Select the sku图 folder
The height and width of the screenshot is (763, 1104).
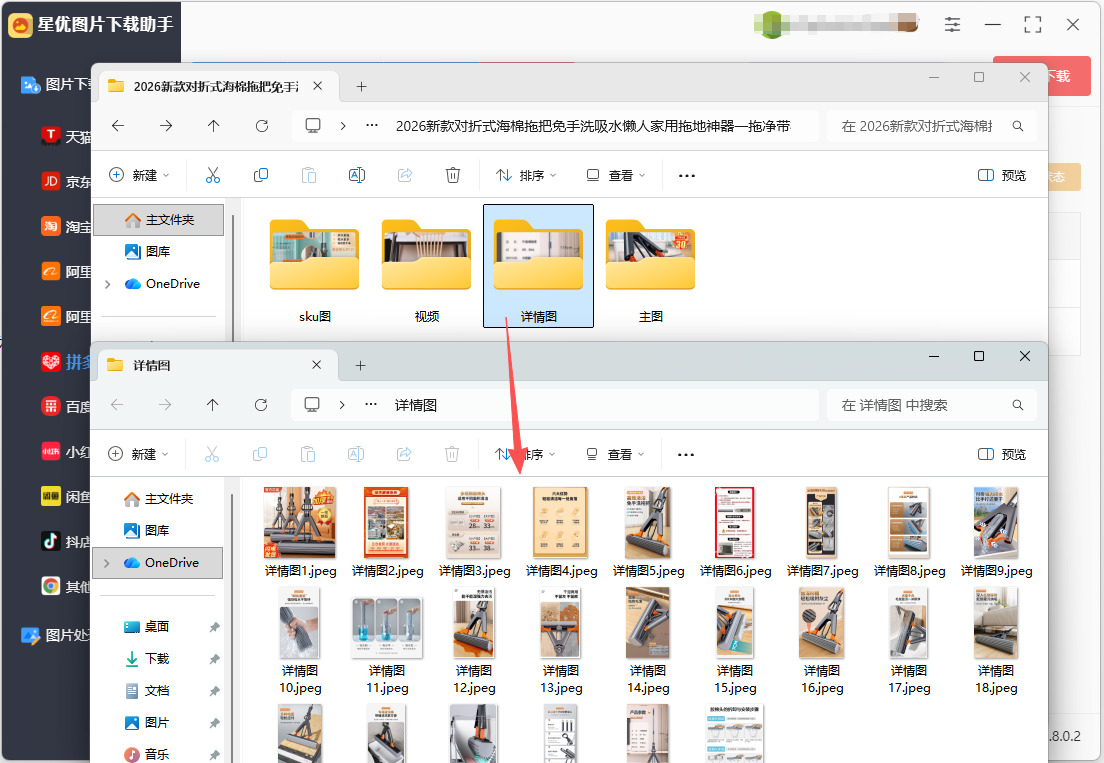tap(314, 266)
